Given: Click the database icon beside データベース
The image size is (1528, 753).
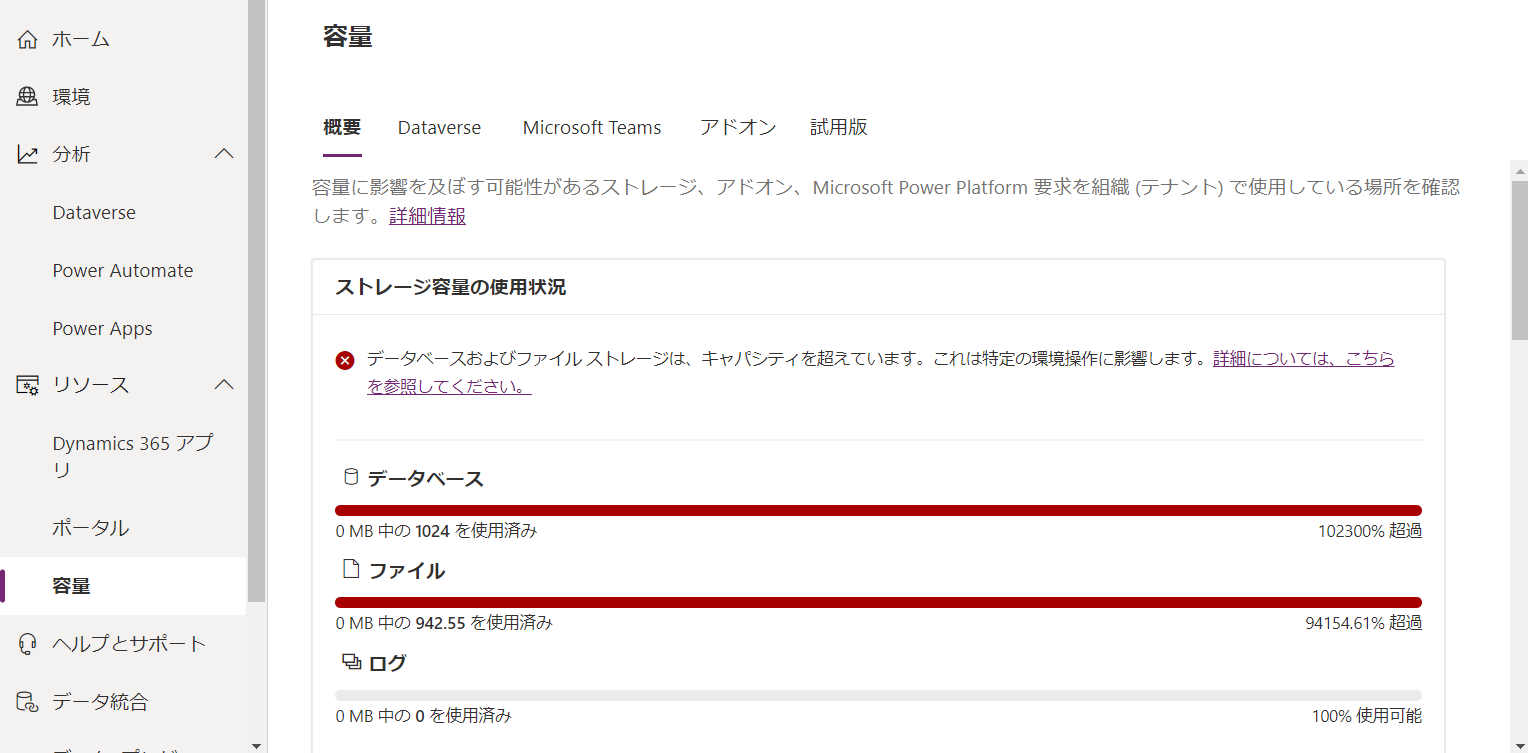Looking at the screenshot, I should [x=350, y=476].
